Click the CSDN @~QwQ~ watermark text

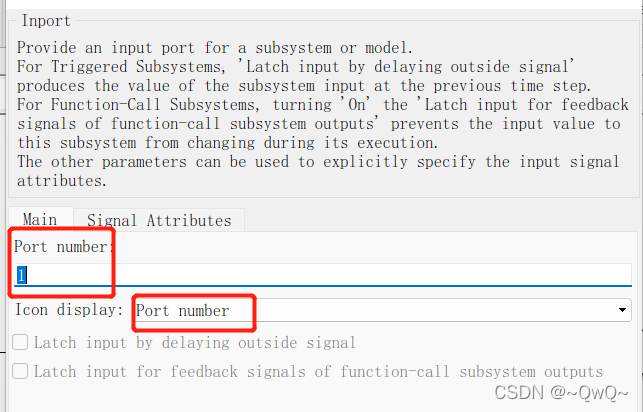click(x=561, y=393)
